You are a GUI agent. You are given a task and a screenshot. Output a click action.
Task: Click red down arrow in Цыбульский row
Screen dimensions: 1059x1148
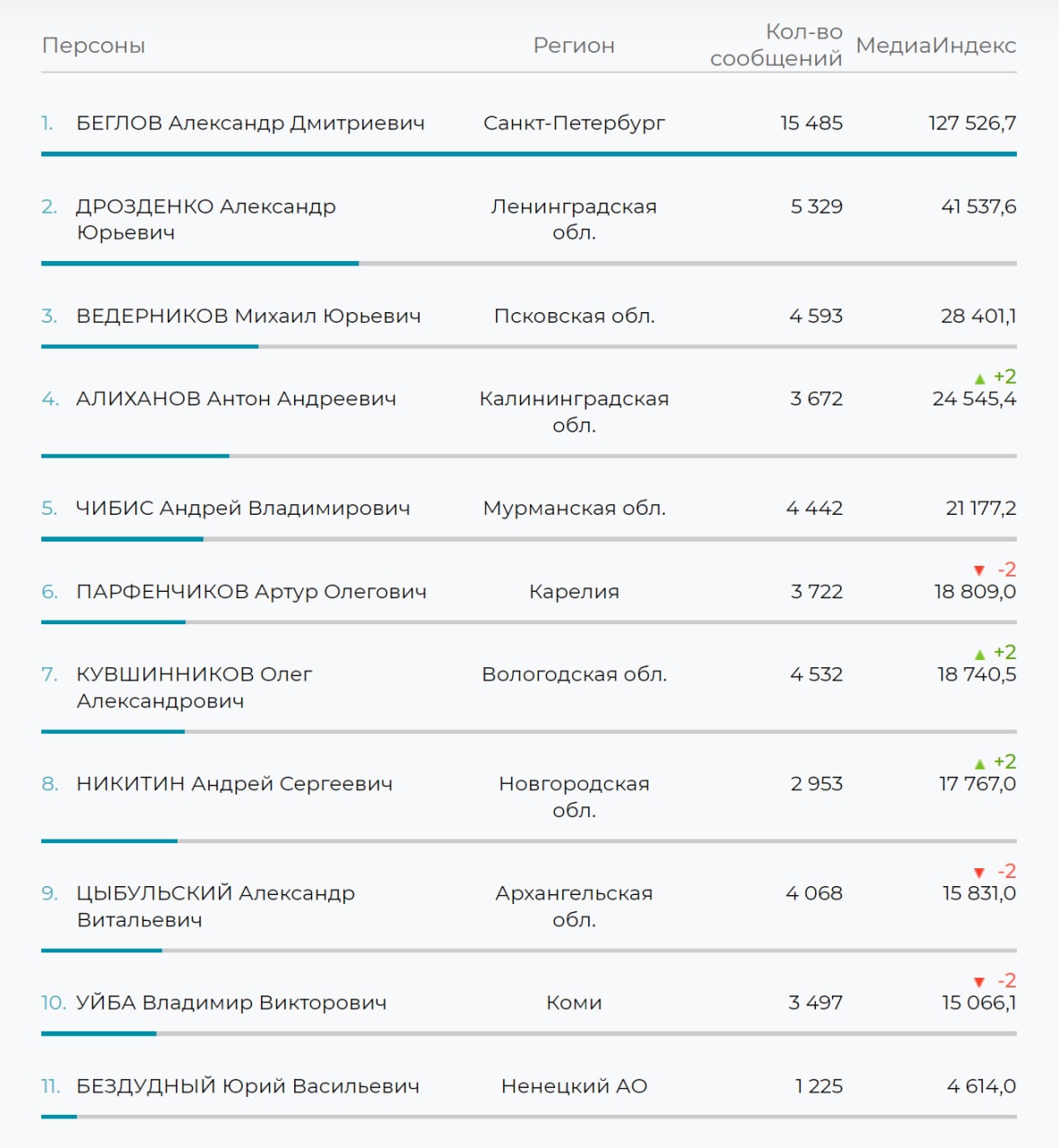pyautogui.click(x=979, y=874)
